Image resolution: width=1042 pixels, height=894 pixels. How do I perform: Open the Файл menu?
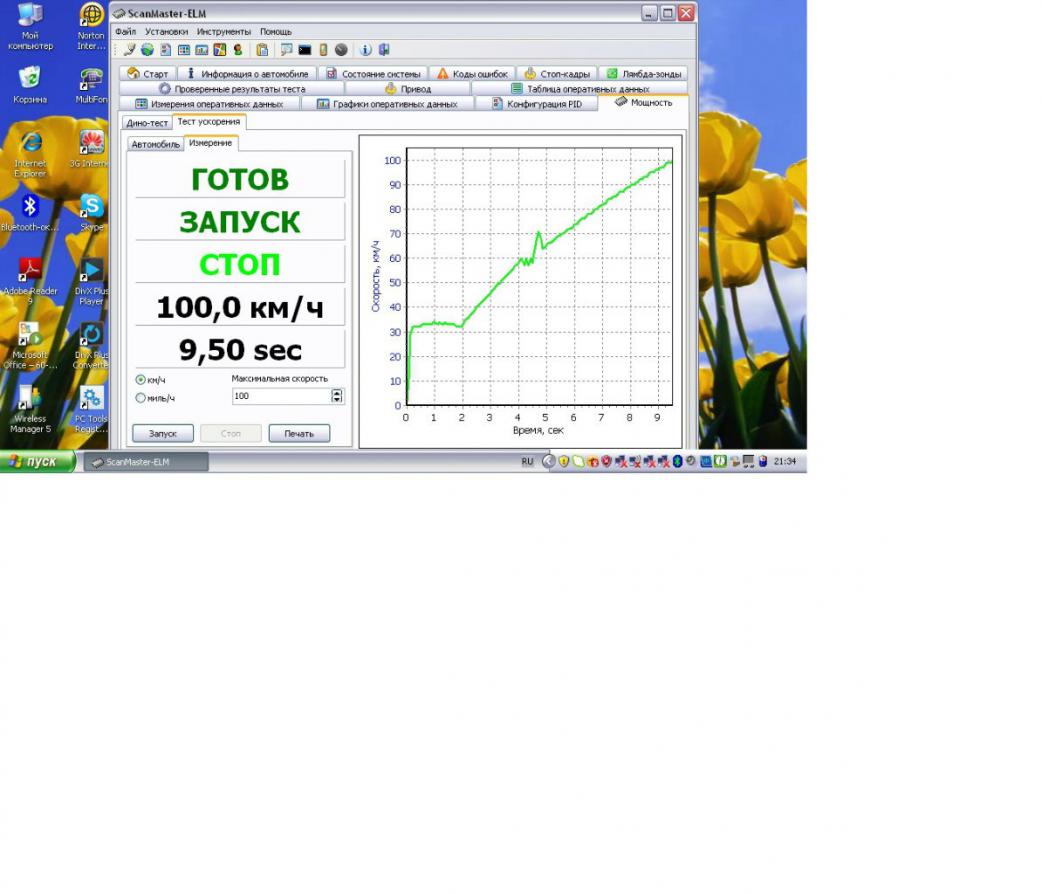coord(125,31)
